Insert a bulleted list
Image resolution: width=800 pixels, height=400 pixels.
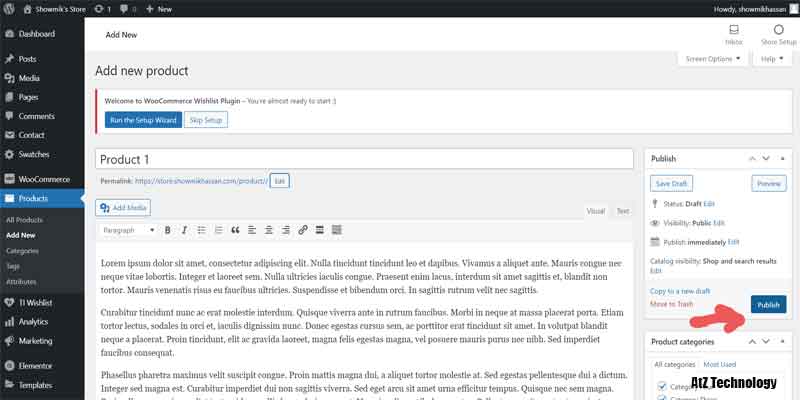201,230
